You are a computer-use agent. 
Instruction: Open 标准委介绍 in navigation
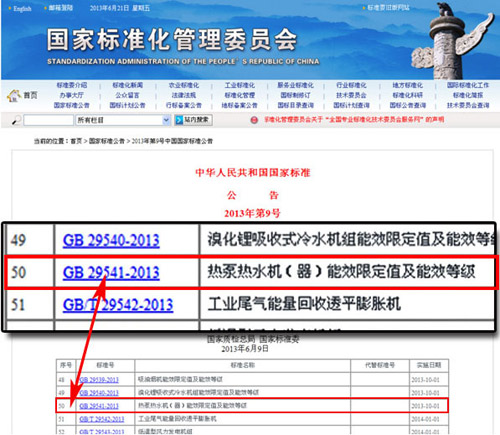[72, 85]
